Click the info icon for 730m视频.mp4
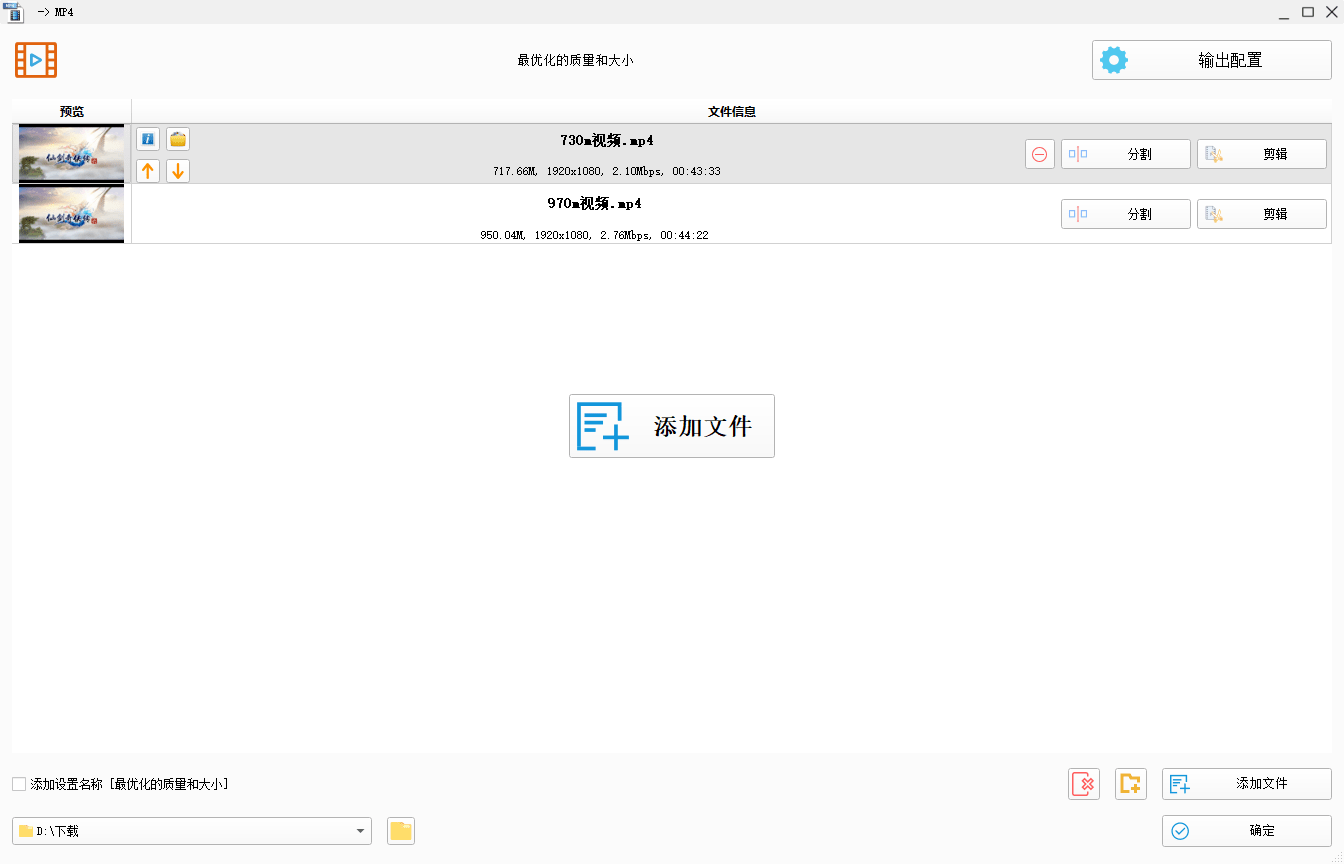Screen dimensions: 1344x864 click(x=148, y=139)
